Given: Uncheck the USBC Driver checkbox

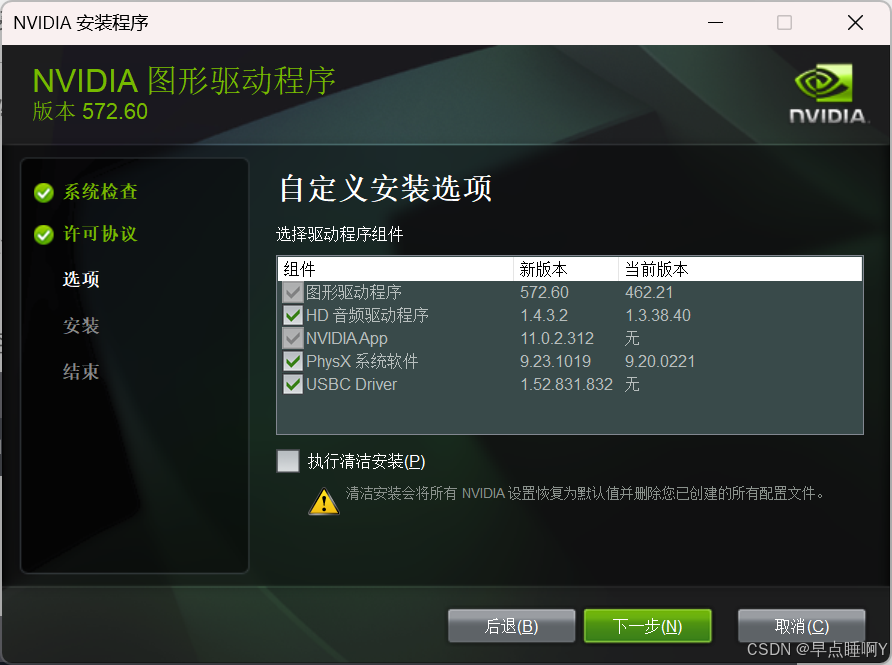Looking at the screenshot, I should click(292, 385).
